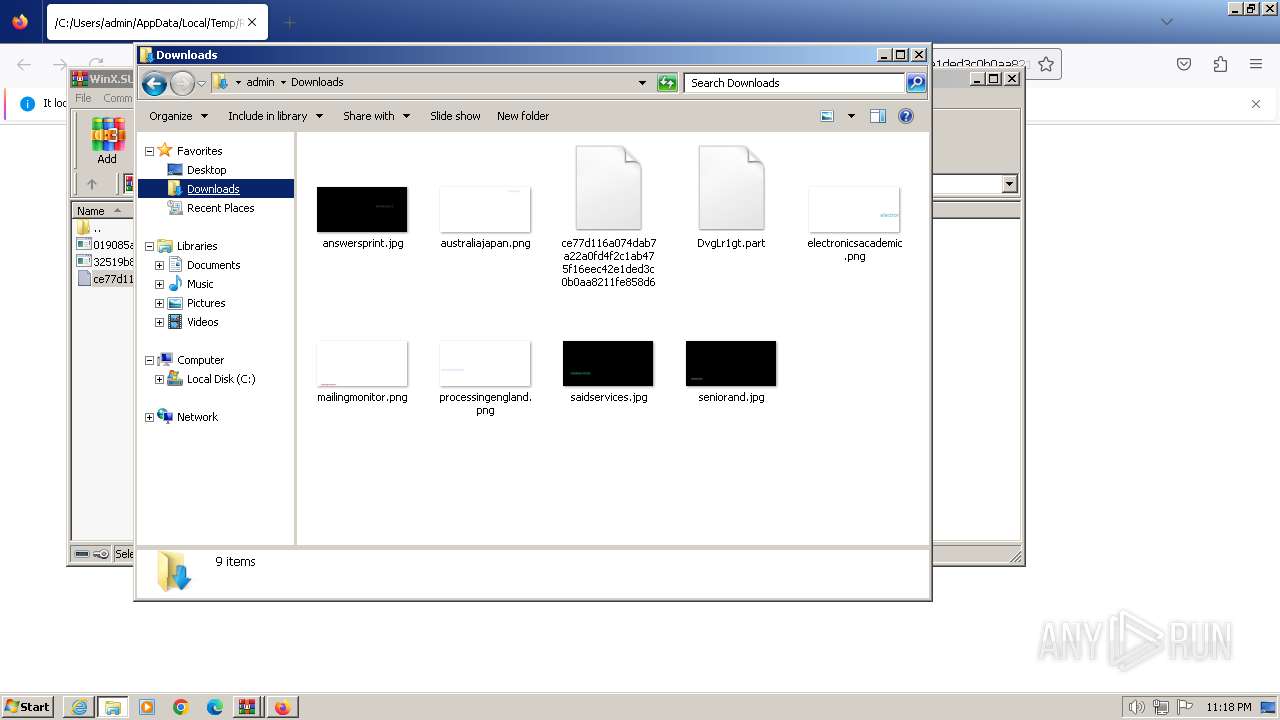
Task: Select saidservices.jpg thumbnail
Action: pos(608,364)
